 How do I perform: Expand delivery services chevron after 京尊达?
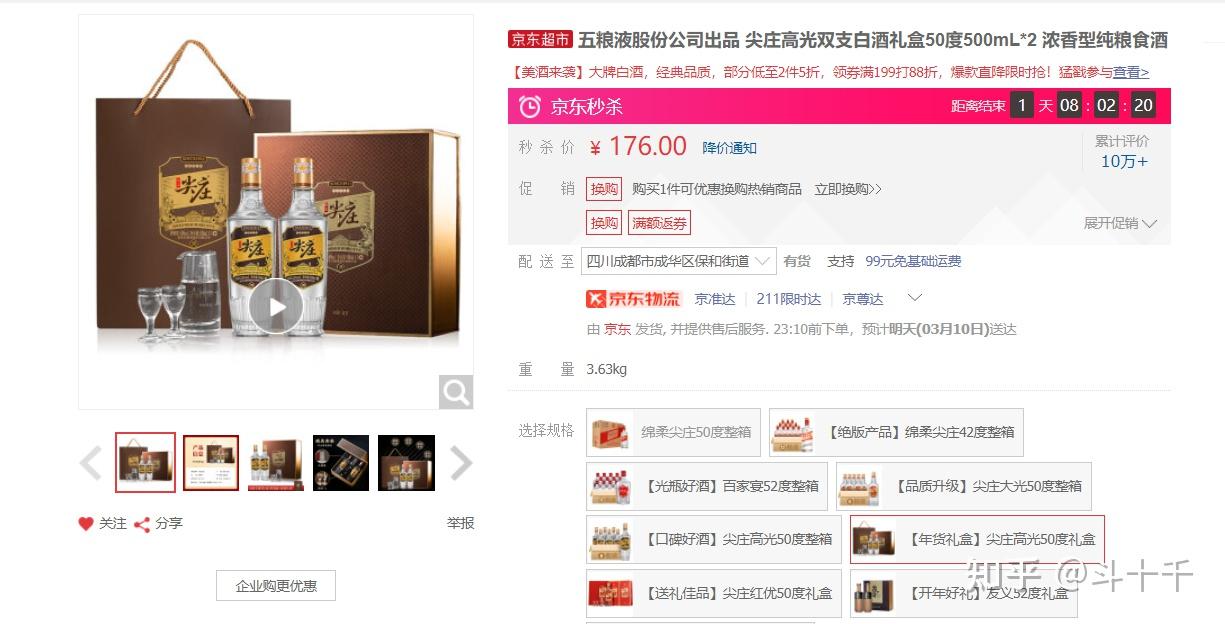coord(914,297)
